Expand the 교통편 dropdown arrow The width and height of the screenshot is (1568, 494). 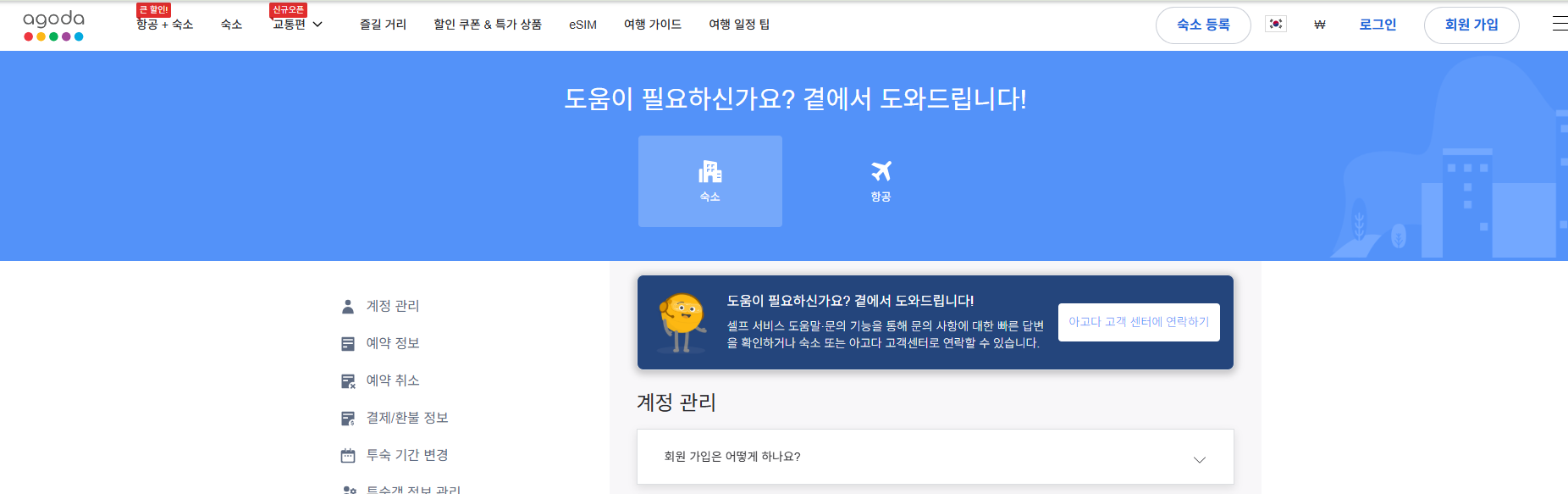coord(318,25)
